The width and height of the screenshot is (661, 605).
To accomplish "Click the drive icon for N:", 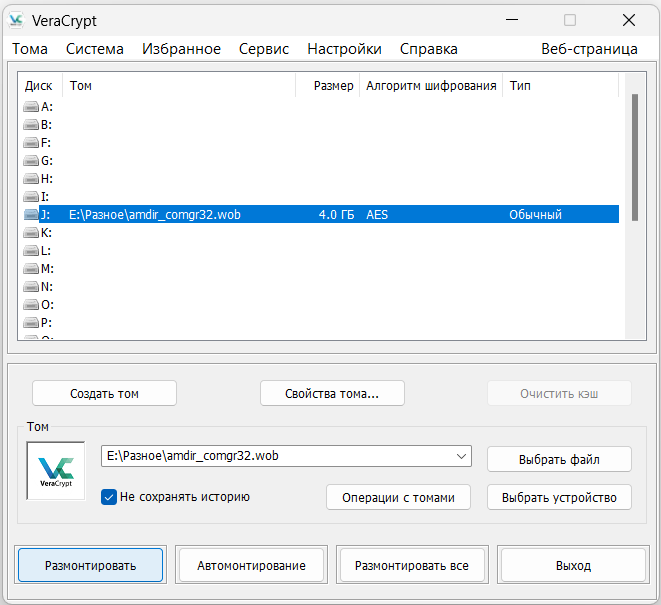I will 31,287.
